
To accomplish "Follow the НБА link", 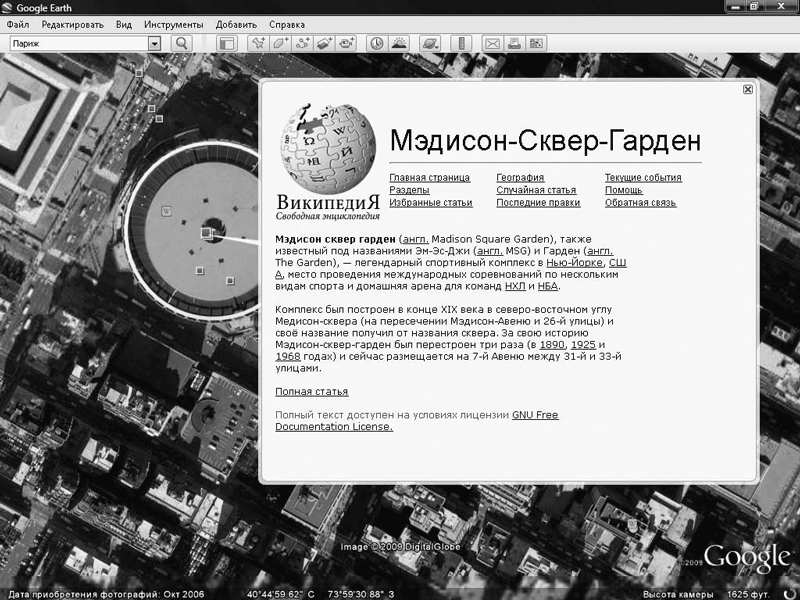I will coord(547,286).
